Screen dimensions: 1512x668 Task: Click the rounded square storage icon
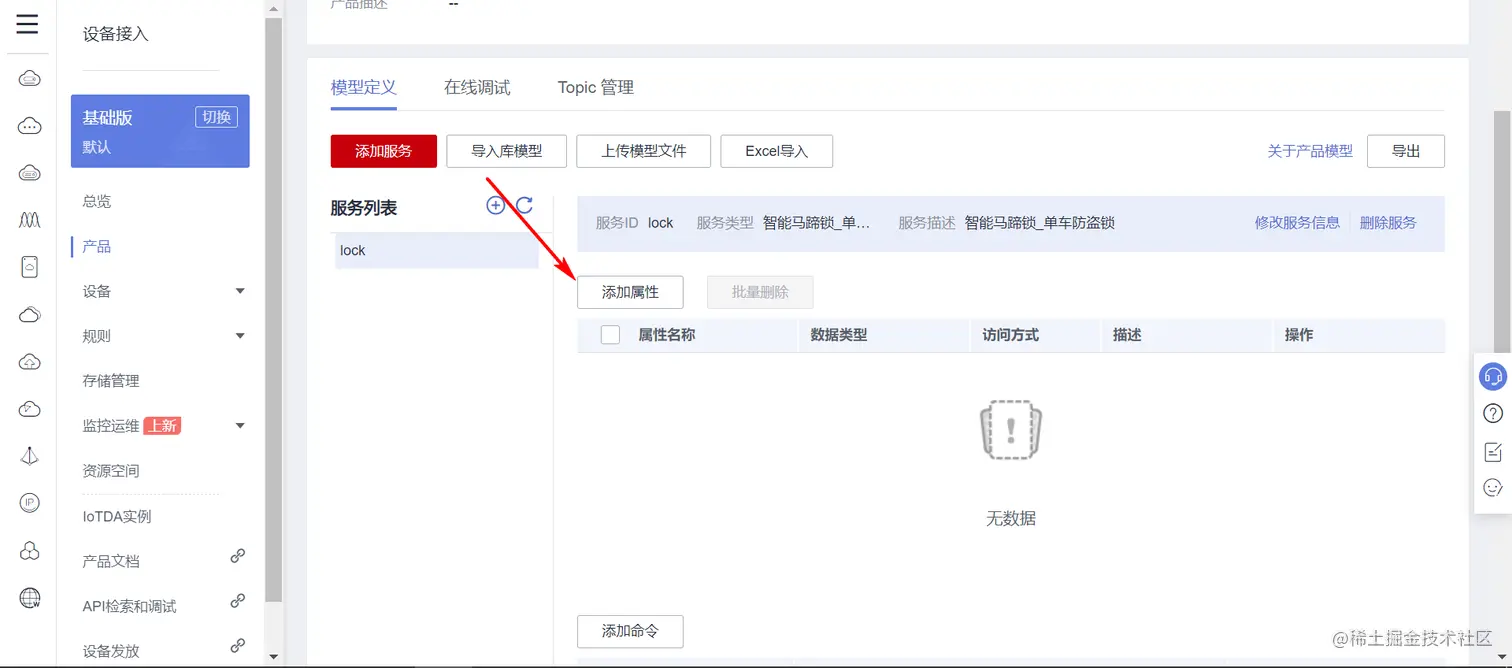[30, 267]
